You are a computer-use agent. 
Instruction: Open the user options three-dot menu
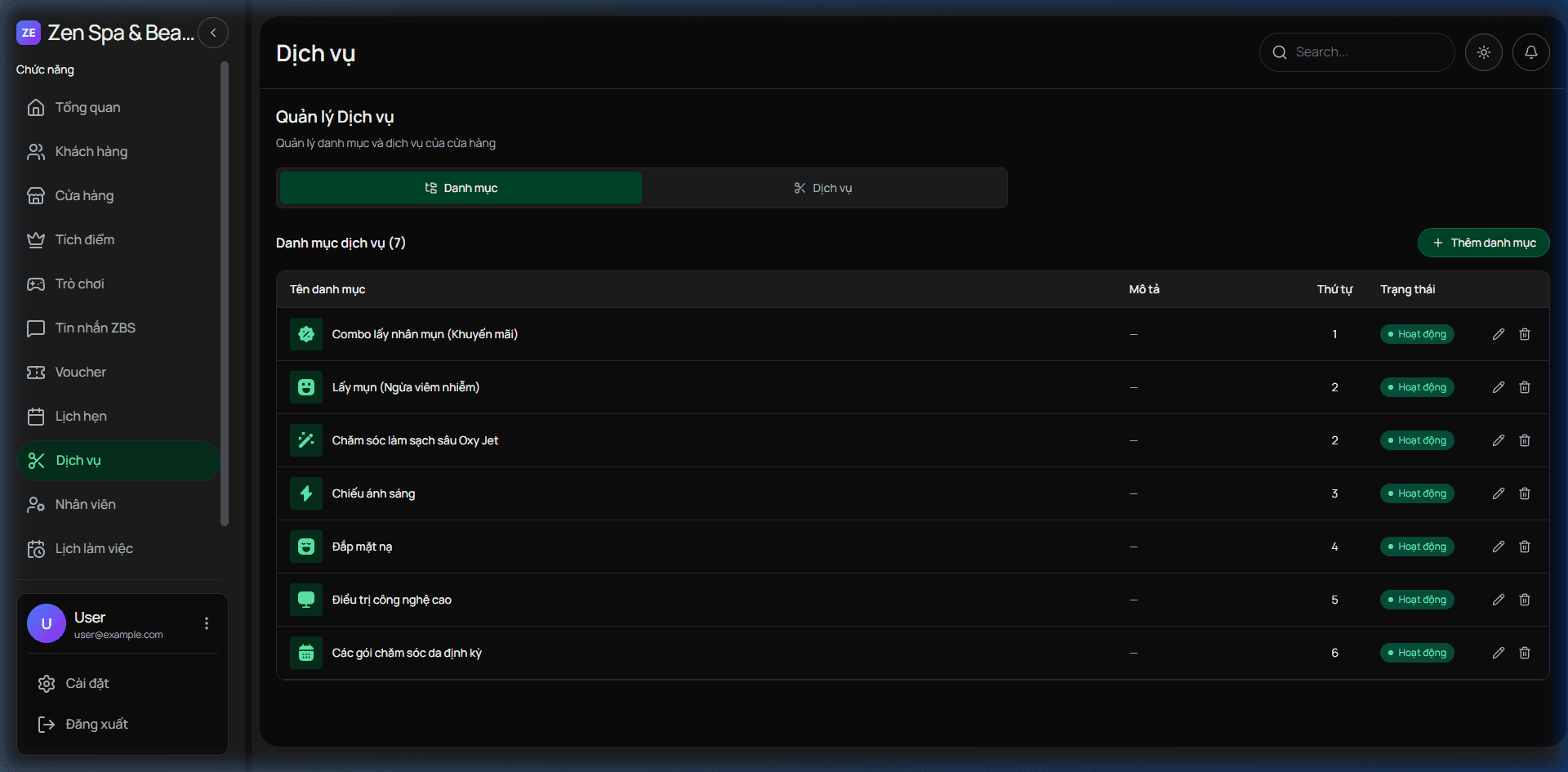coord(207,623)
